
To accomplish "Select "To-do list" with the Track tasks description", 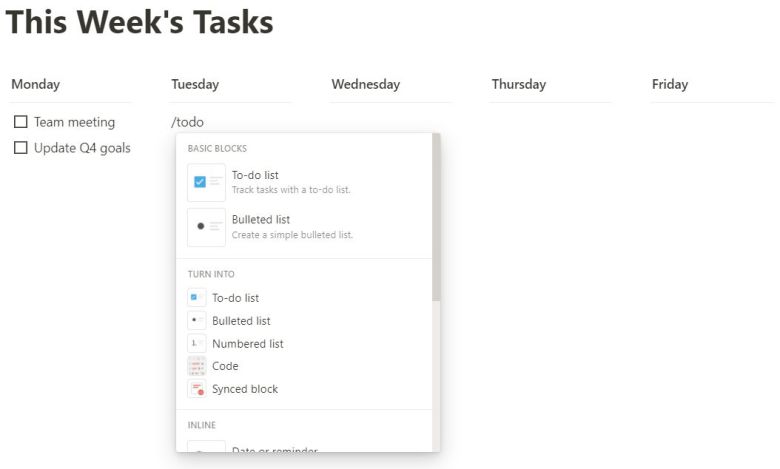I will click(x=290, y=182).
